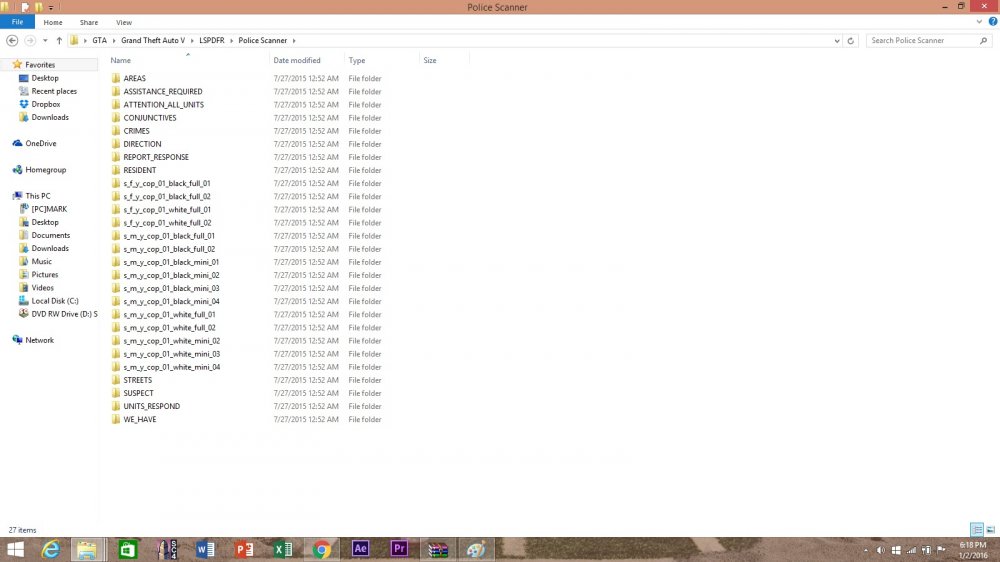This screenshot has height=562, width=1000.
Task: Open Pictures under This PC
Action: point(45,274)
